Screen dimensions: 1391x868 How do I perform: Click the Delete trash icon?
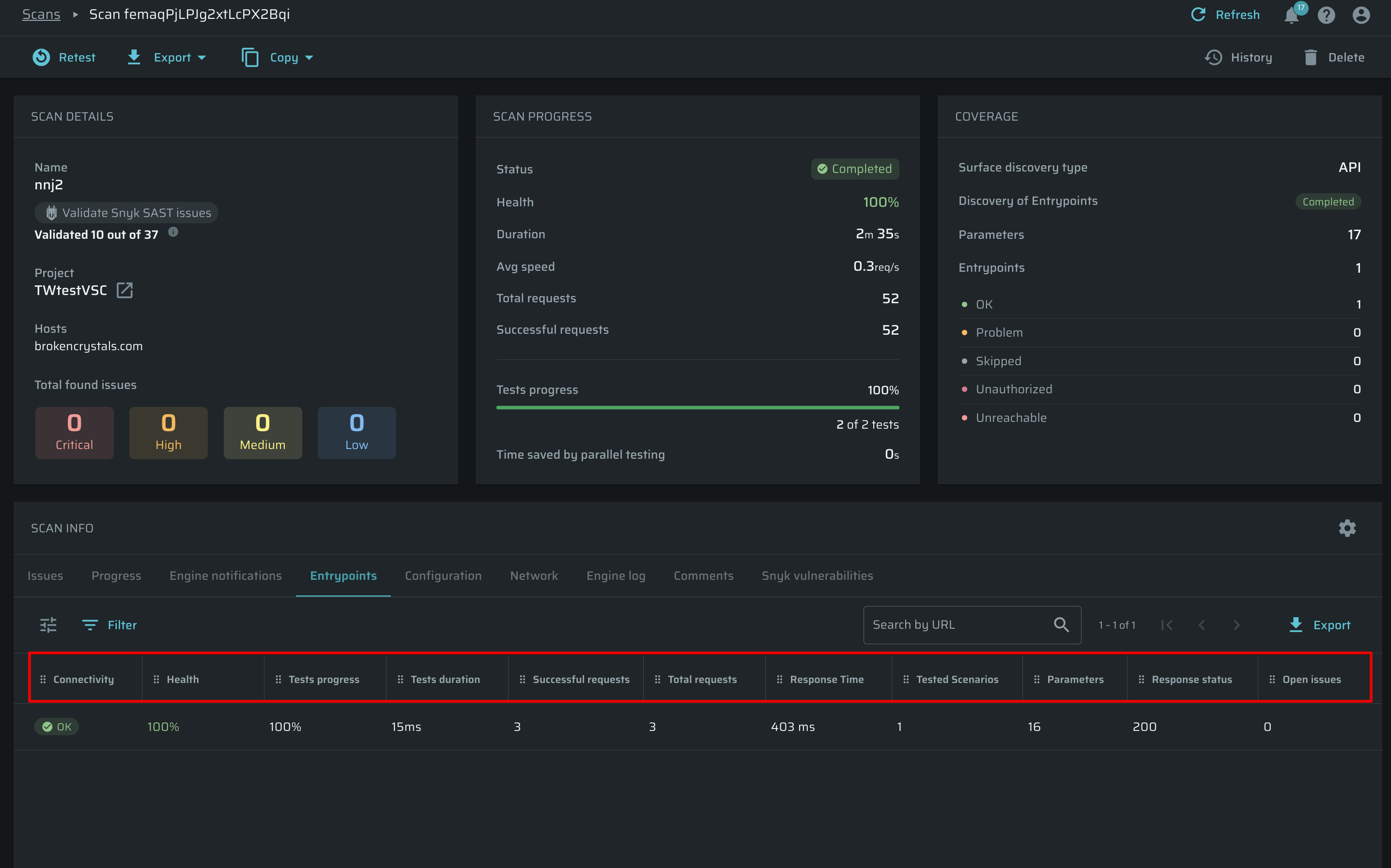(x=1311, y=58)
